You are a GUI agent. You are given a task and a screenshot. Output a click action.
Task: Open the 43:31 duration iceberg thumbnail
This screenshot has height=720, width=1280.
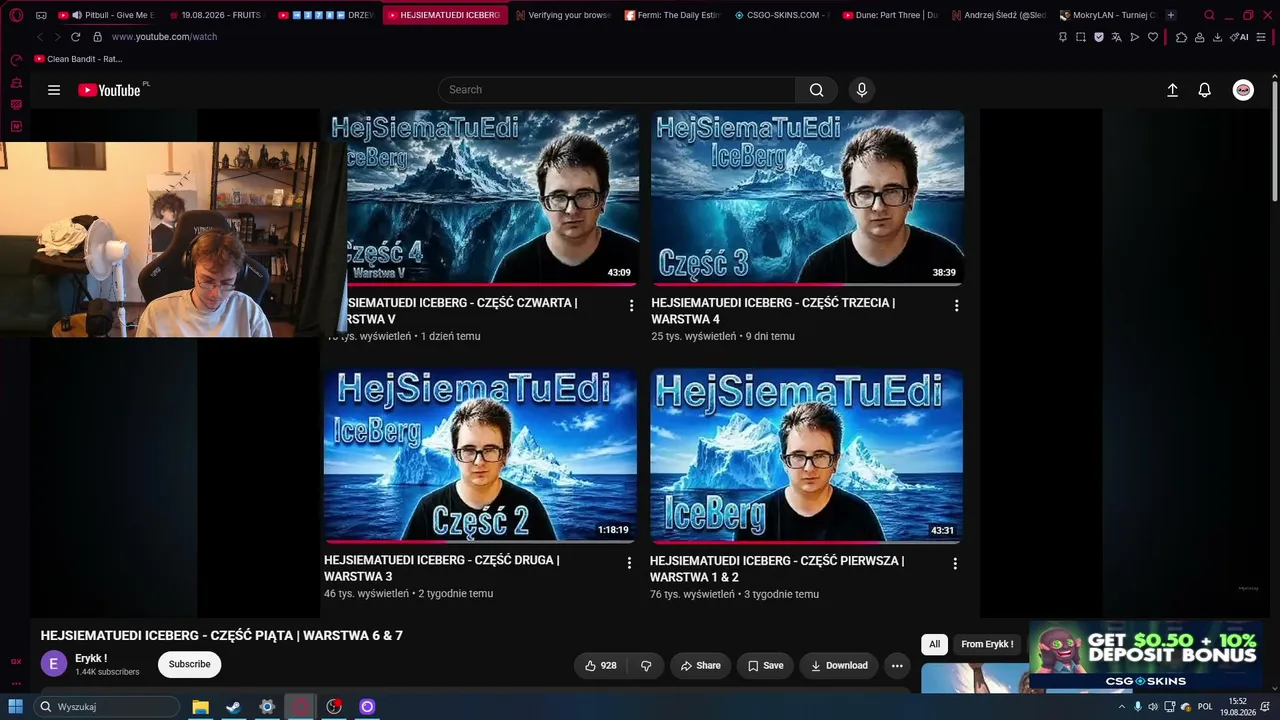coord(806,456)
